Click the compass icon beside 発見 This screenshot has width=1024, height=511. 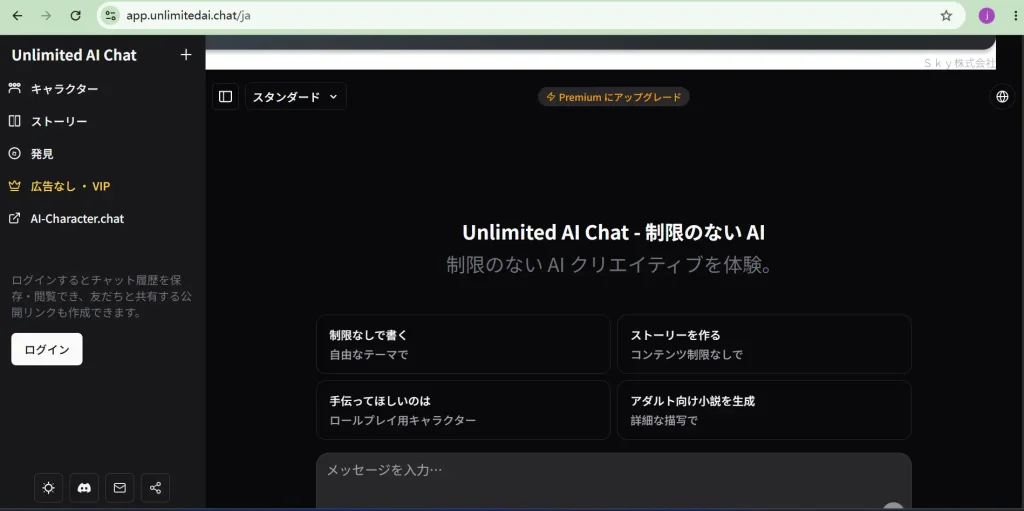14,154
